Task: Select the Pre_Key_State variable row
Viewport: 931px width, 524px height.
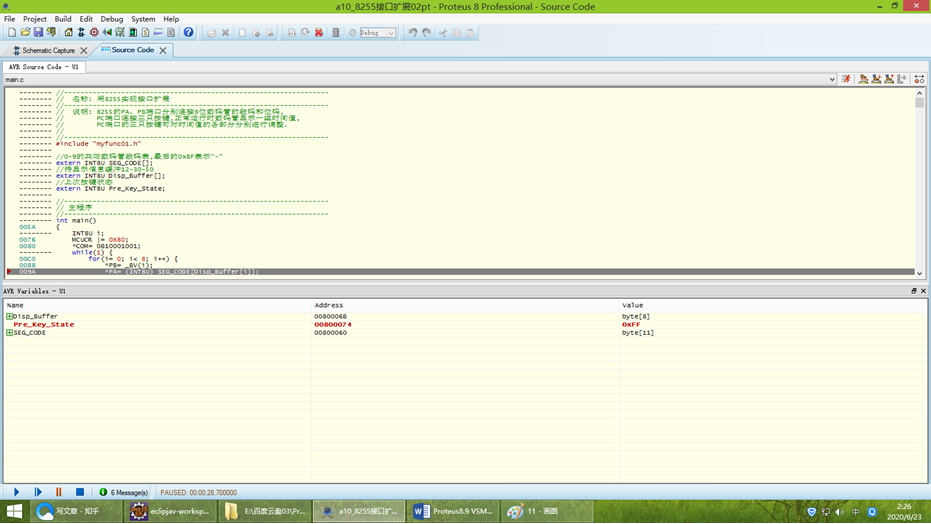Action: [465, 325]
